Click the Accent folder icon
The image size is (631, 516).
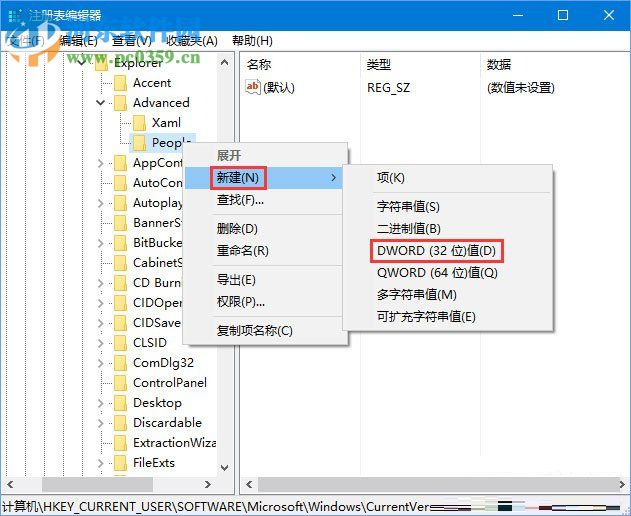(120, 83)
